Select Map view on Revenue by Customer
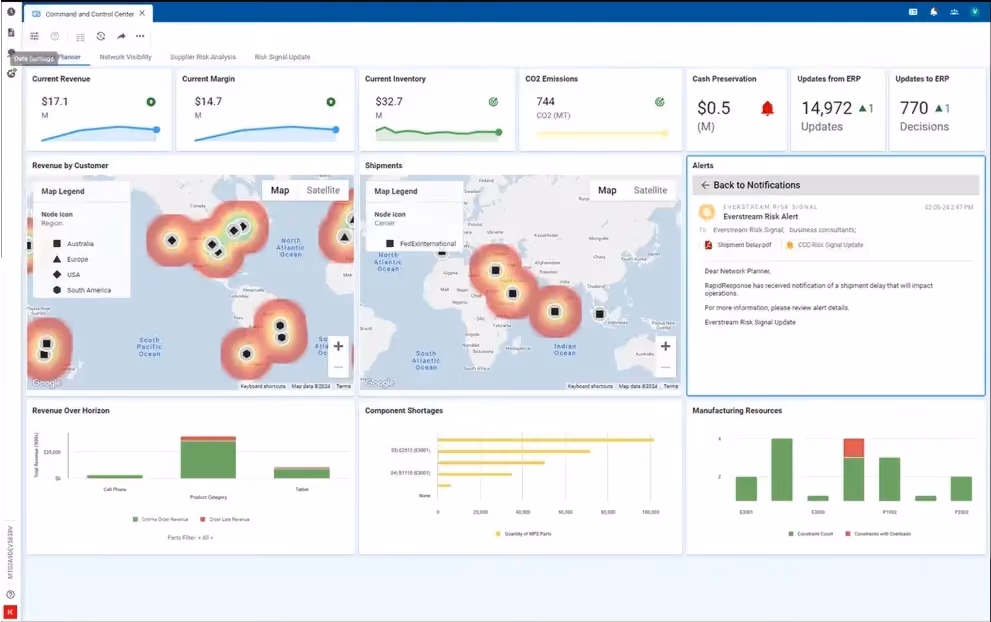 coord(280,190)
